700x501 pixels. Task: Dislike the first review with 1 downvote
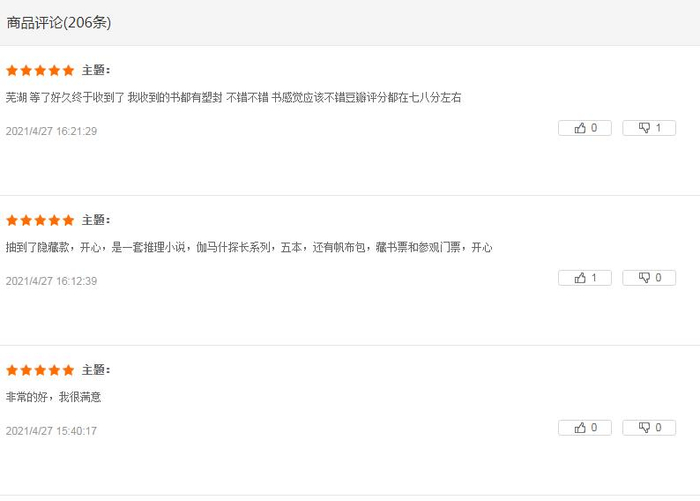click(649, 128)
